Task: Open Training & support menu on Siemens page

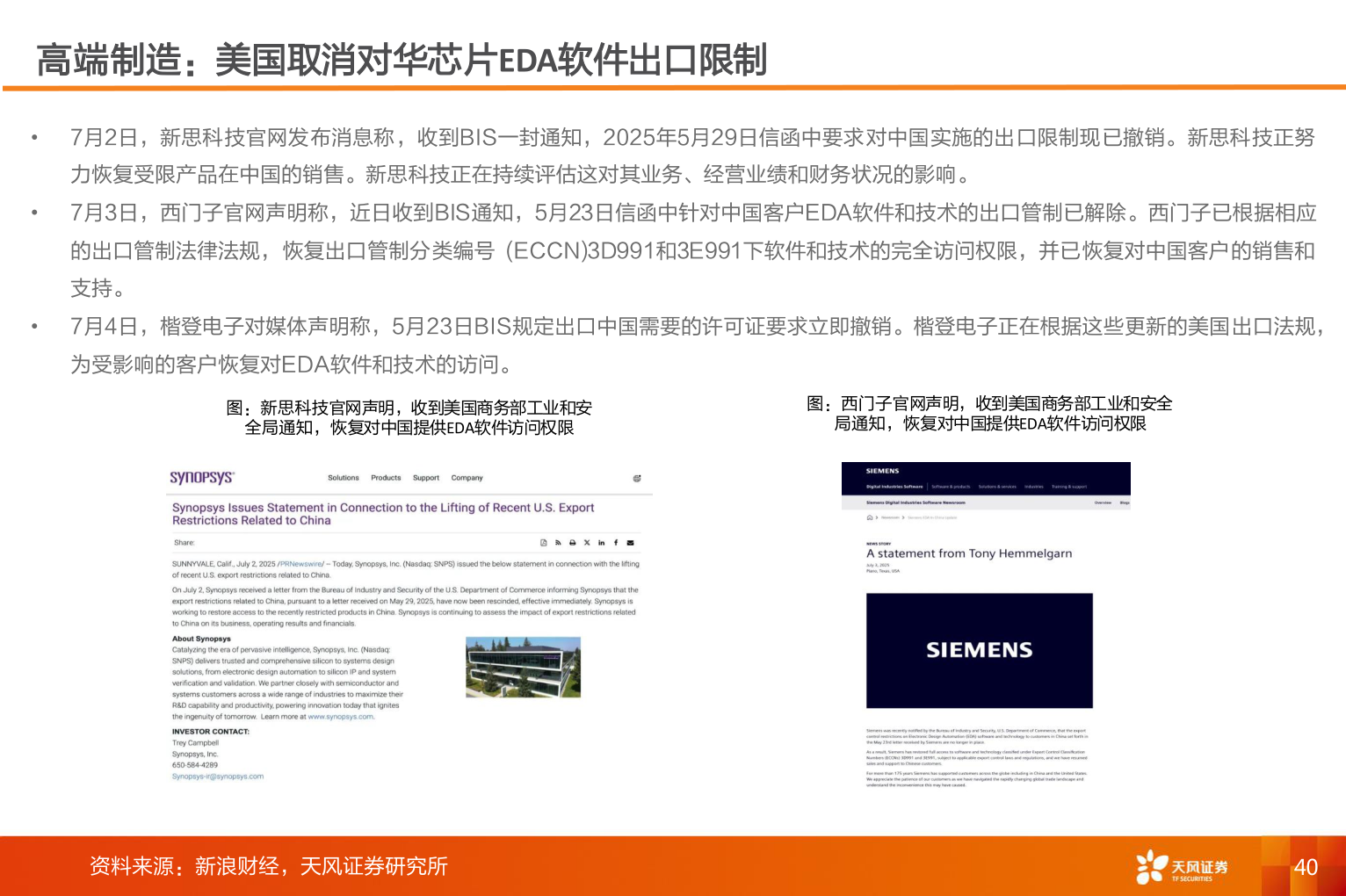Action: pos(1069,487)
